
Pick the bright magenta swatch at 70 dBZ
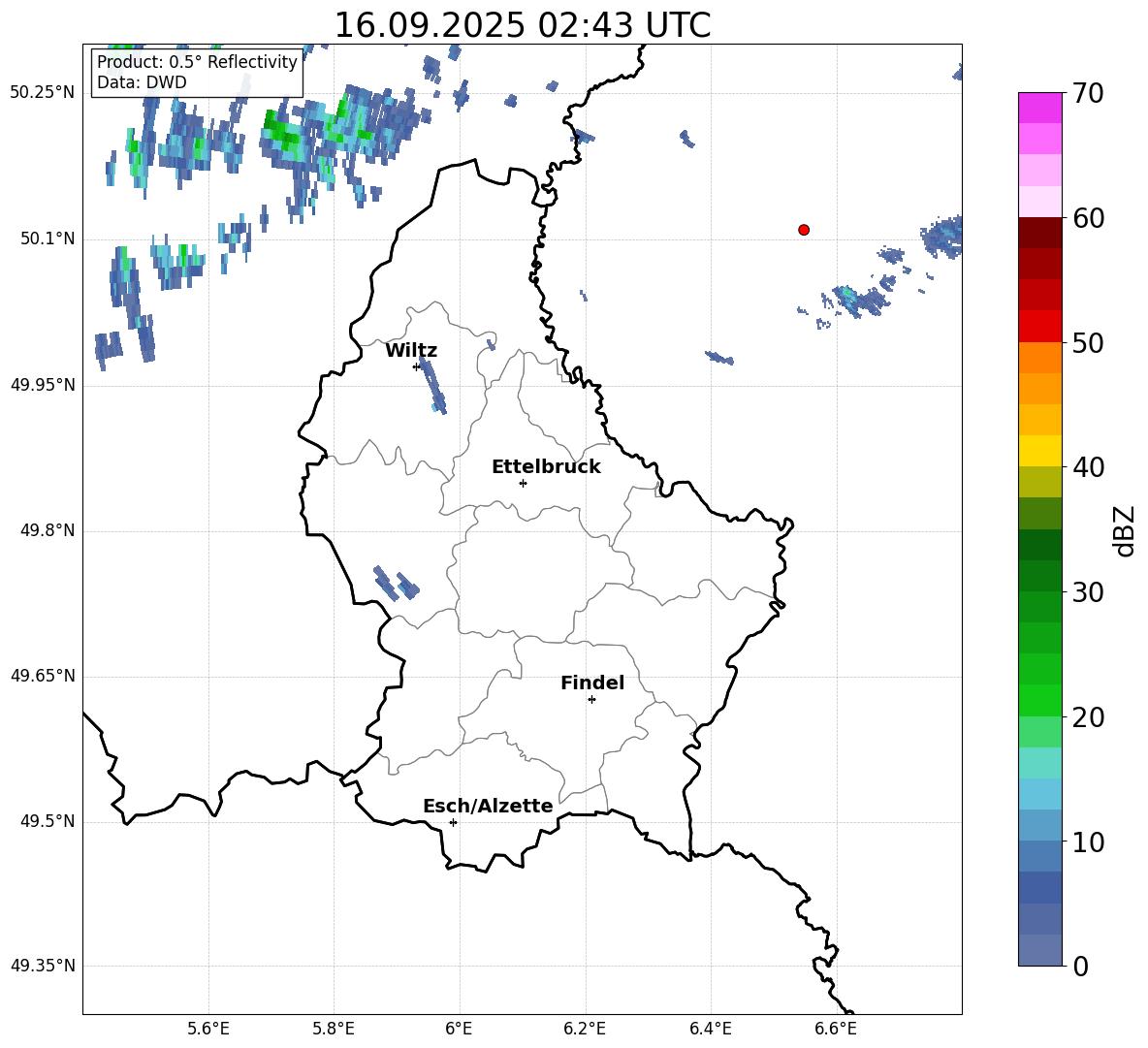coord(1039,108)
